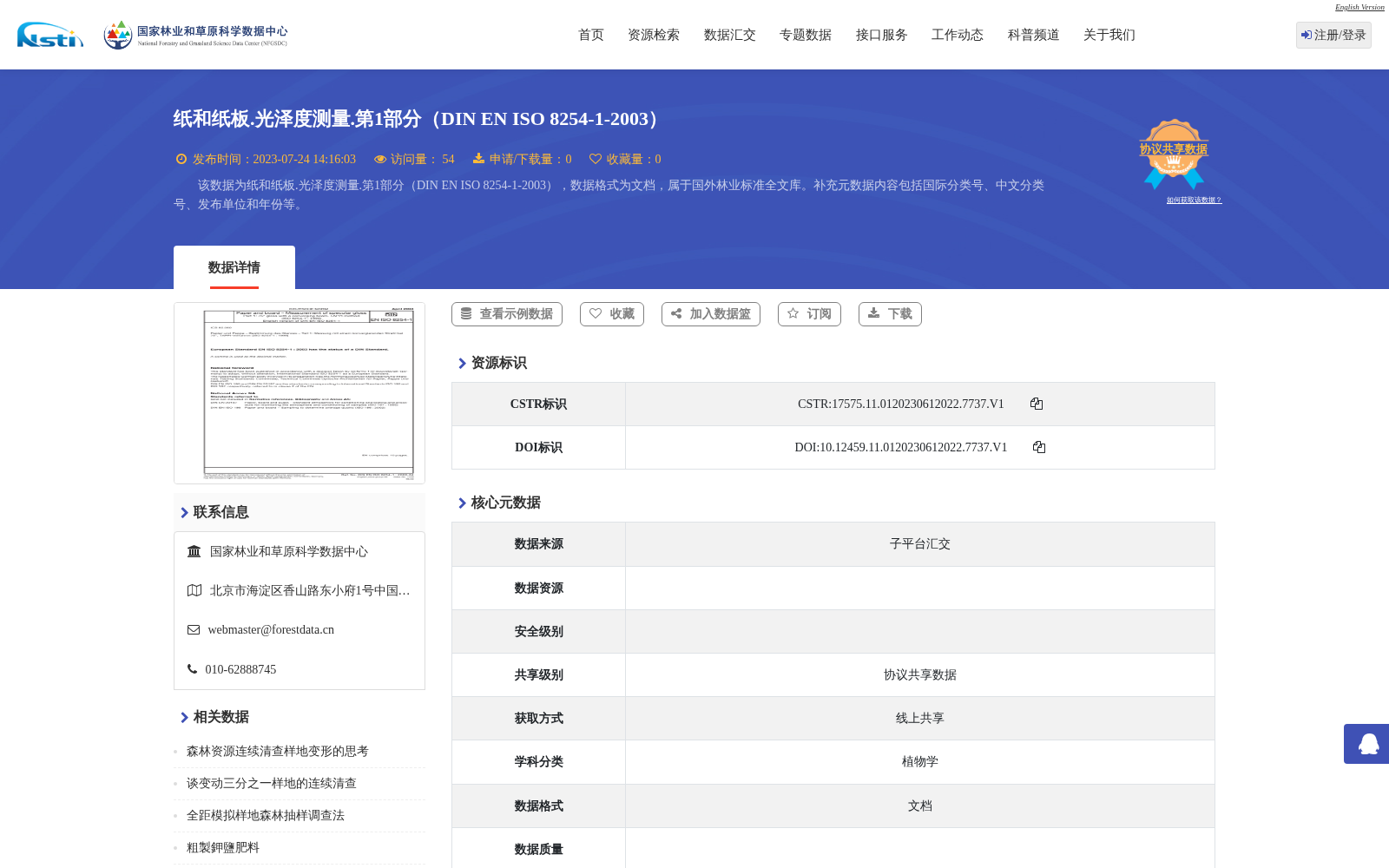Screen dimensions: 1389x868
Task: Click the envelope icon beside webmaster email
Action: (194, 630)
